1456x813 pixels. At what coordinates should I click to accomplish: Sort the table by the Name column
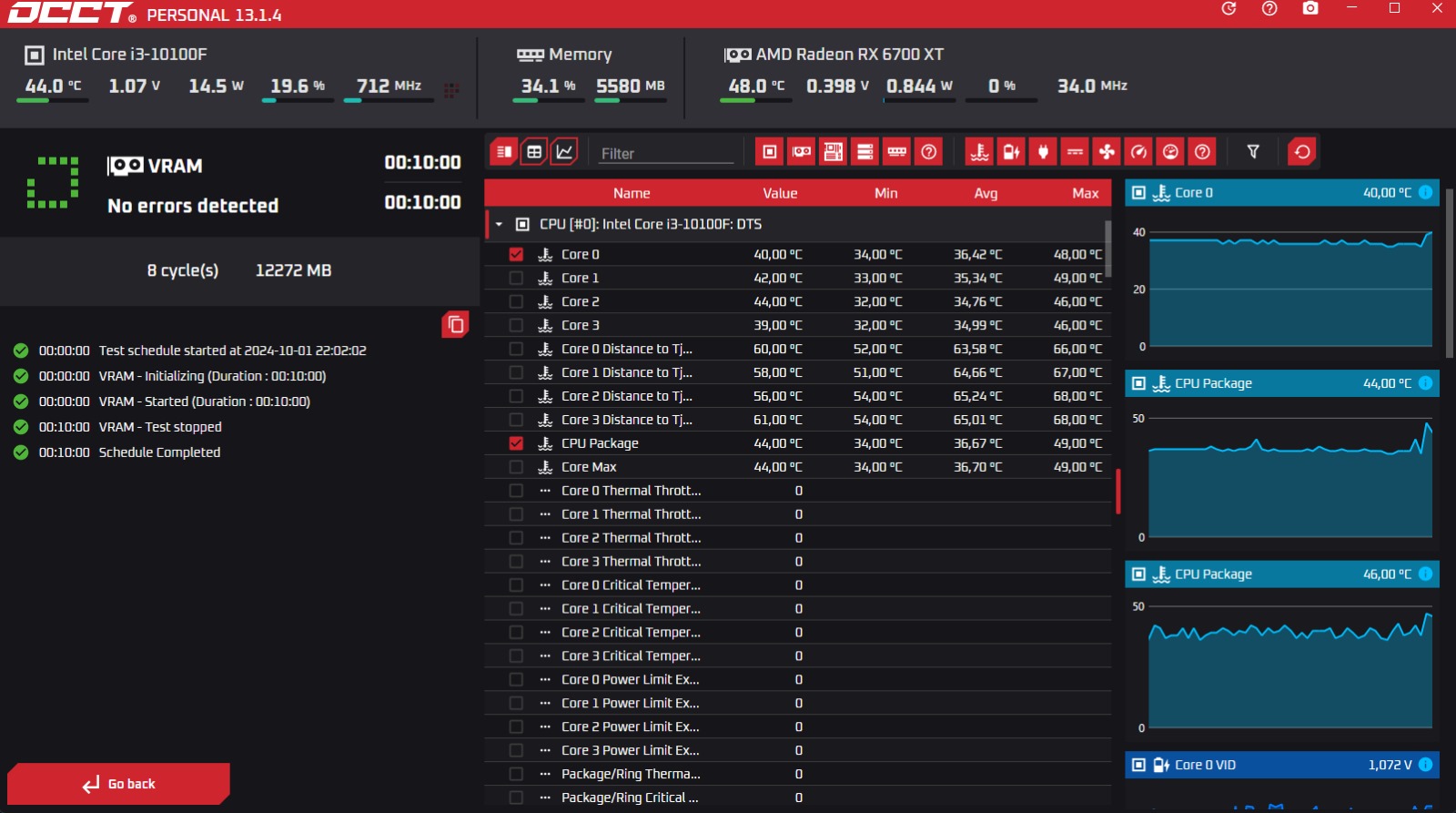point(632,193)
